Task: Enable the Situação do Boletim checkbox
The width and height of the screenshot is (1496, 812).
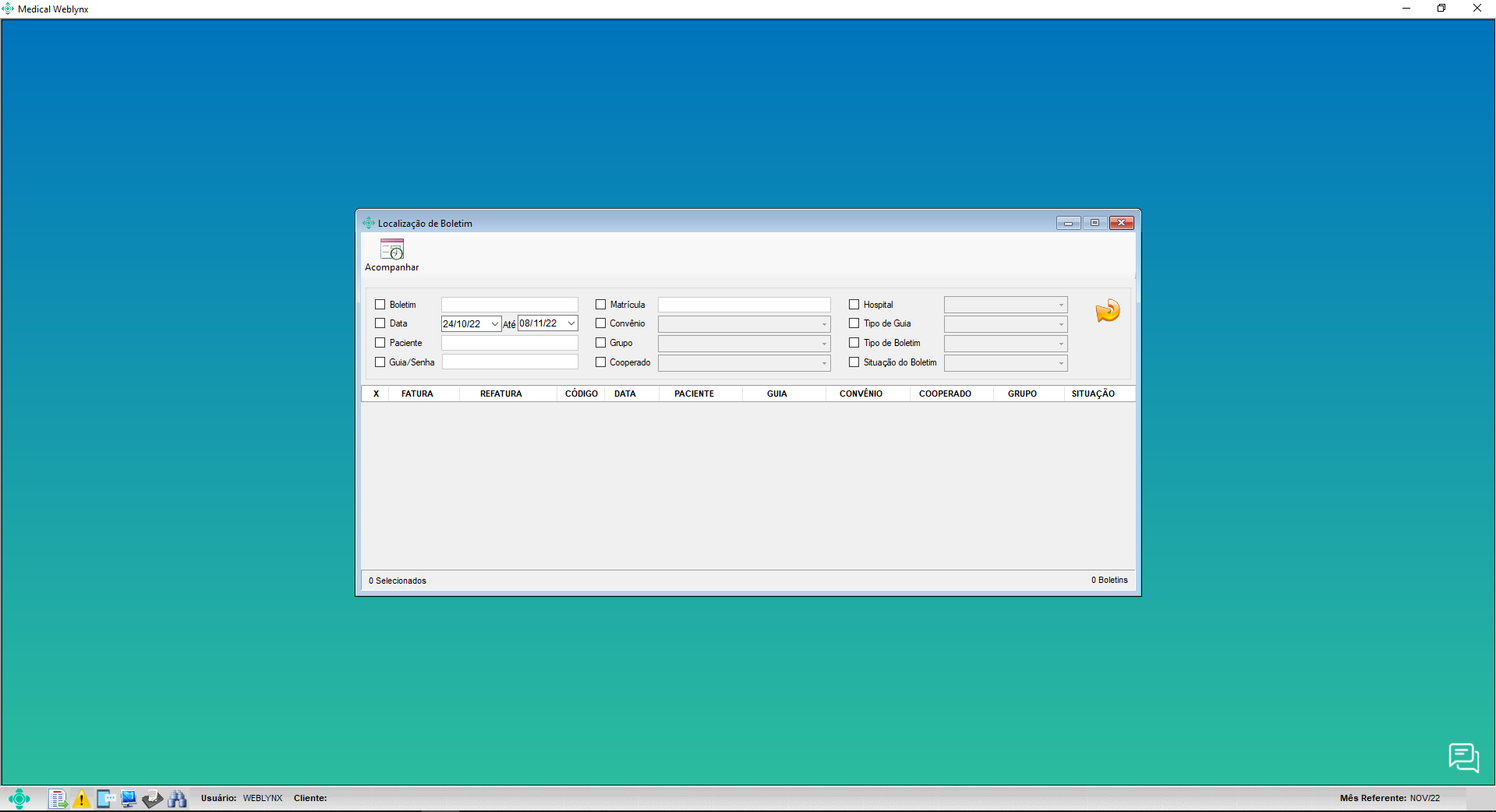Action: (854, 362)
